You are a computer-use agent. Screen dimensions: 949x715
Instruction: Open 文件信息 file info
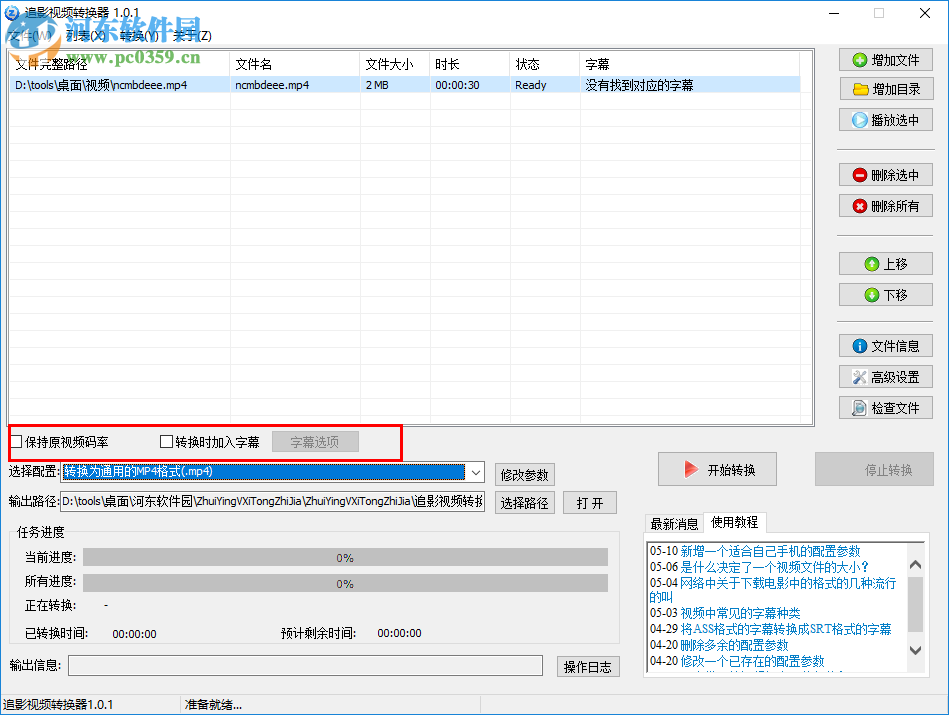click(x=885, y=346)
